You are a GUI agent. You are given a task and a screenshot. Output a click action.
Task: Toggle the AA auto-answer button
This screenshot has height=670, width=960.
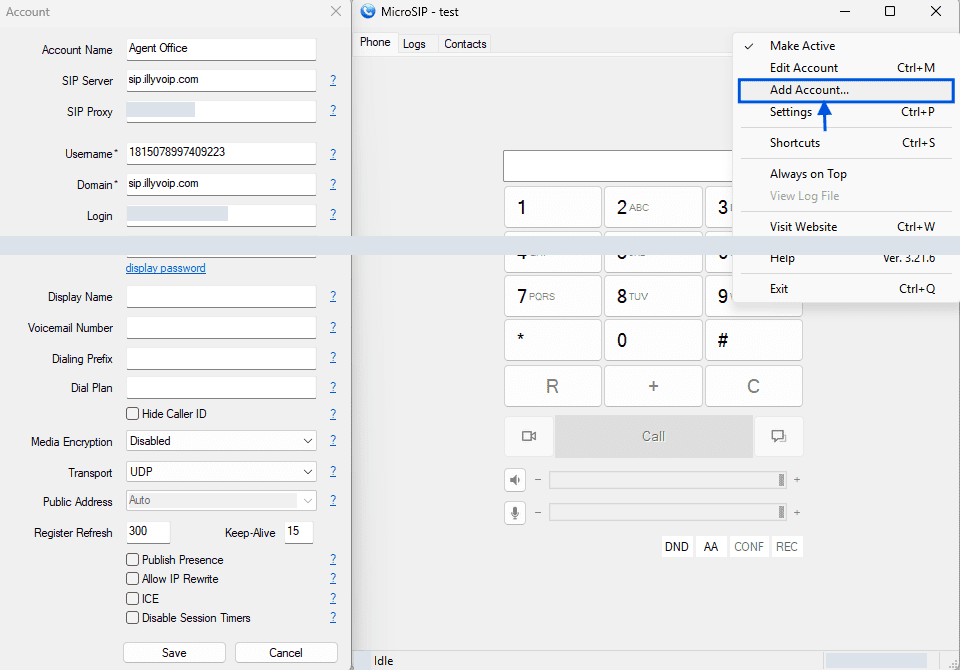(x=710, y=546)
